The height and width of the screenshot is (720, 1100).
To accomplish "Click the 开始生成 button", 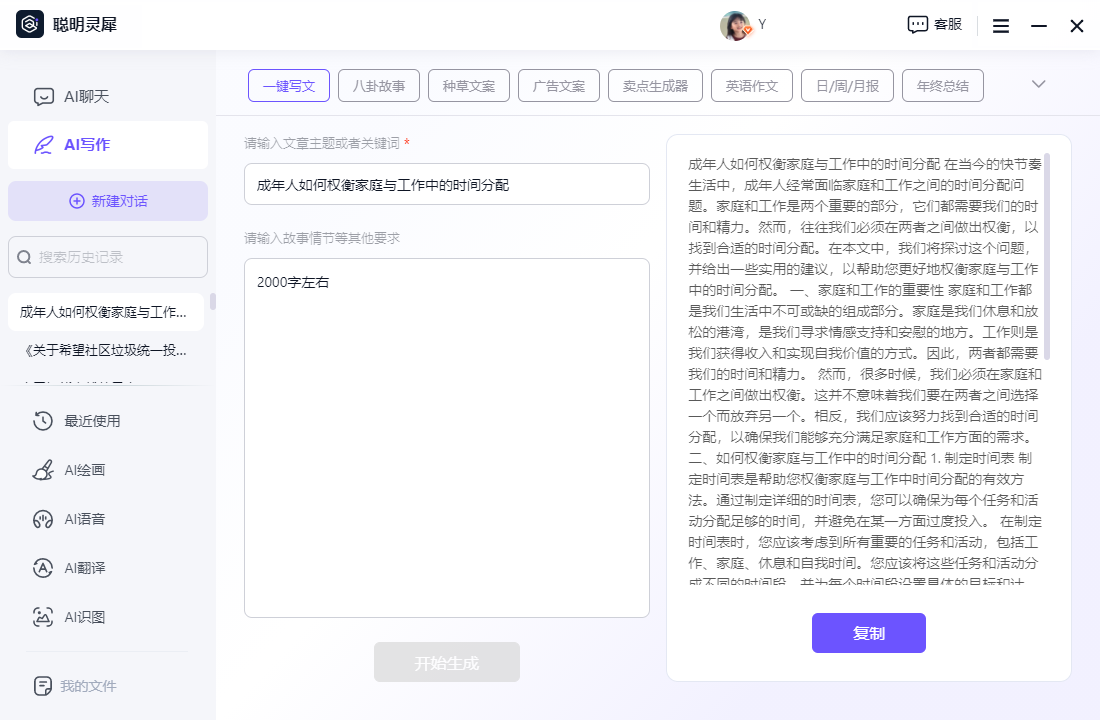I will pos(447,662).
